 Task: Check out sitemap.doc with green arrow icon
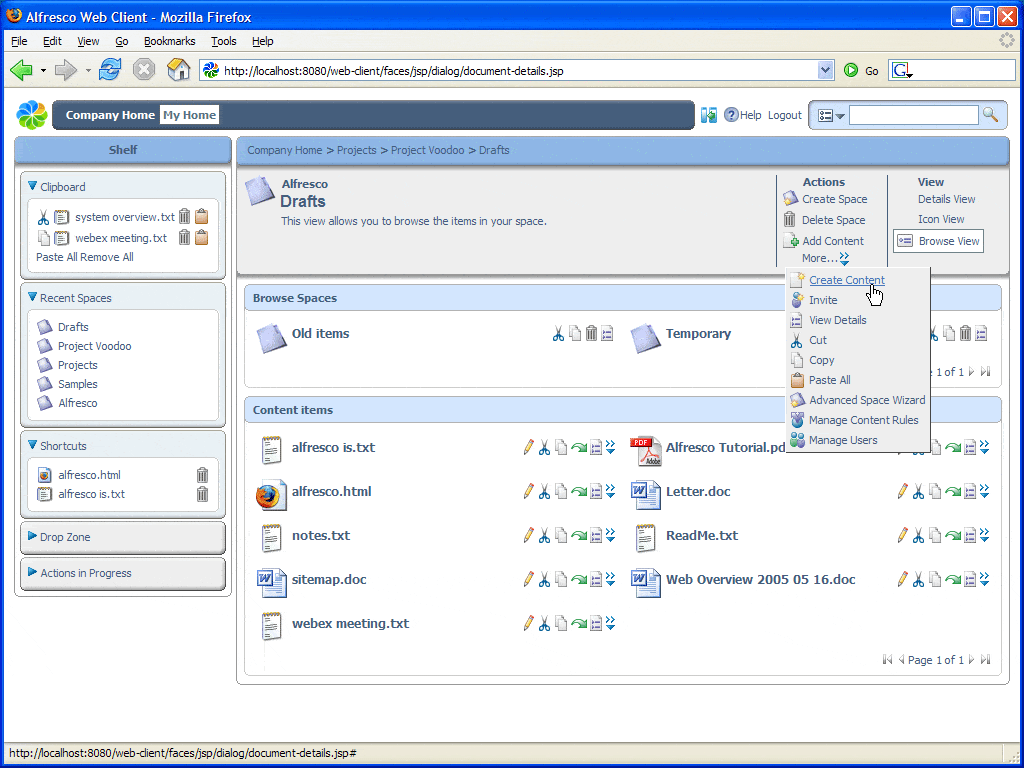(x=579, y=579)
